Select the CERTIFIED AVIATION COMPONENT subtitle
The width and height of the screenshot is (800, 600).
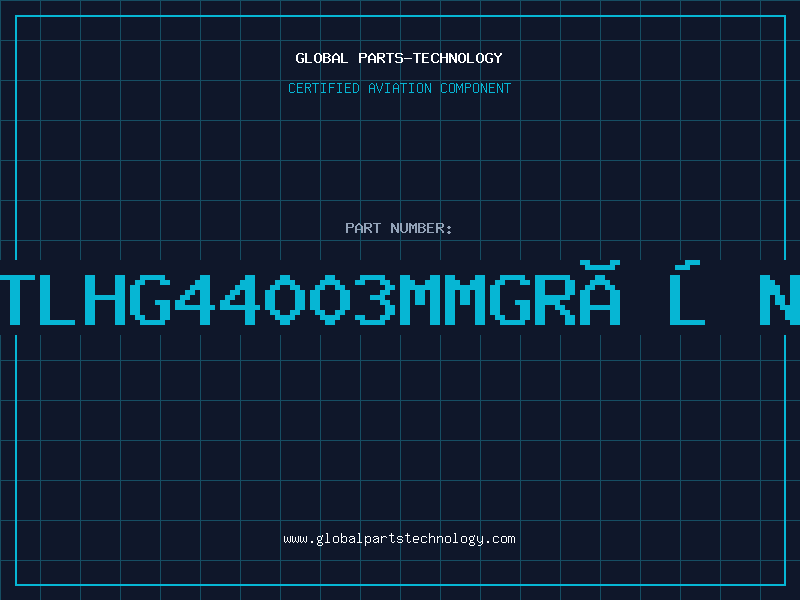tap(399, 88)
